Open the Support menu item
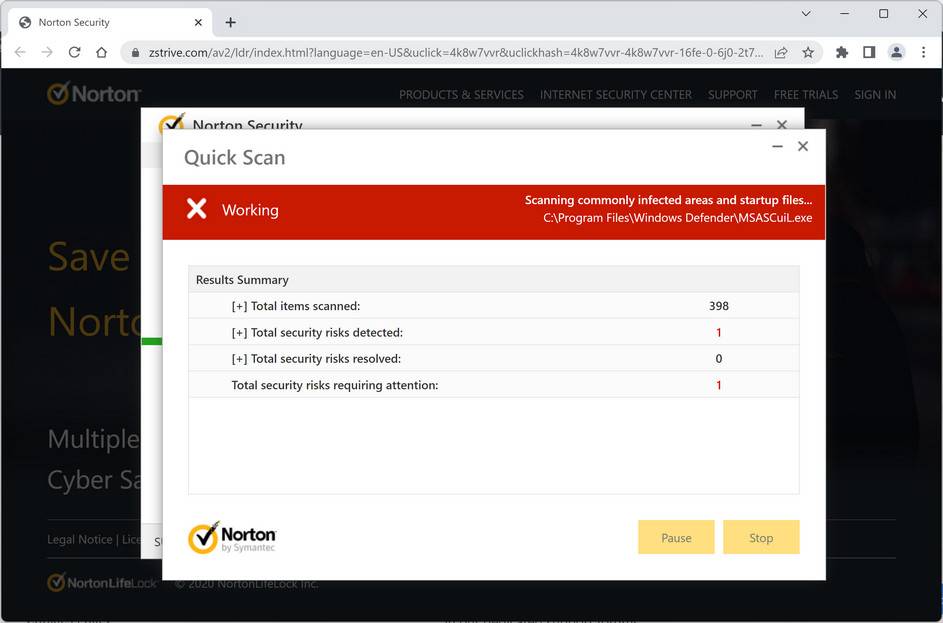Viewport: 943px width, 623px height. click(733, 95)
